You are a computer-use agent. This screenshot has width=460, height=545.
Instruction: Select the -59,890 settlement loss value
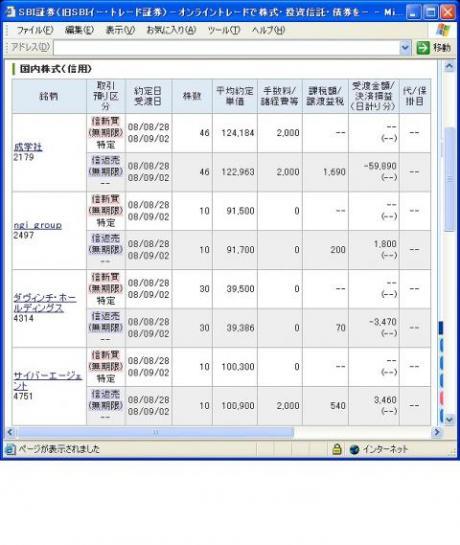[380, 166]
